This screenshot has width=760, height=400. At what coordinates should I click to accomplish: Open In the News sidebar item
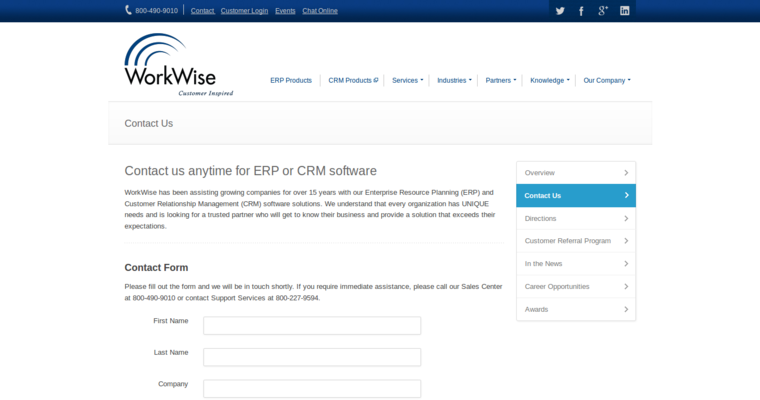pyautogui.click(x=576, y=264)
